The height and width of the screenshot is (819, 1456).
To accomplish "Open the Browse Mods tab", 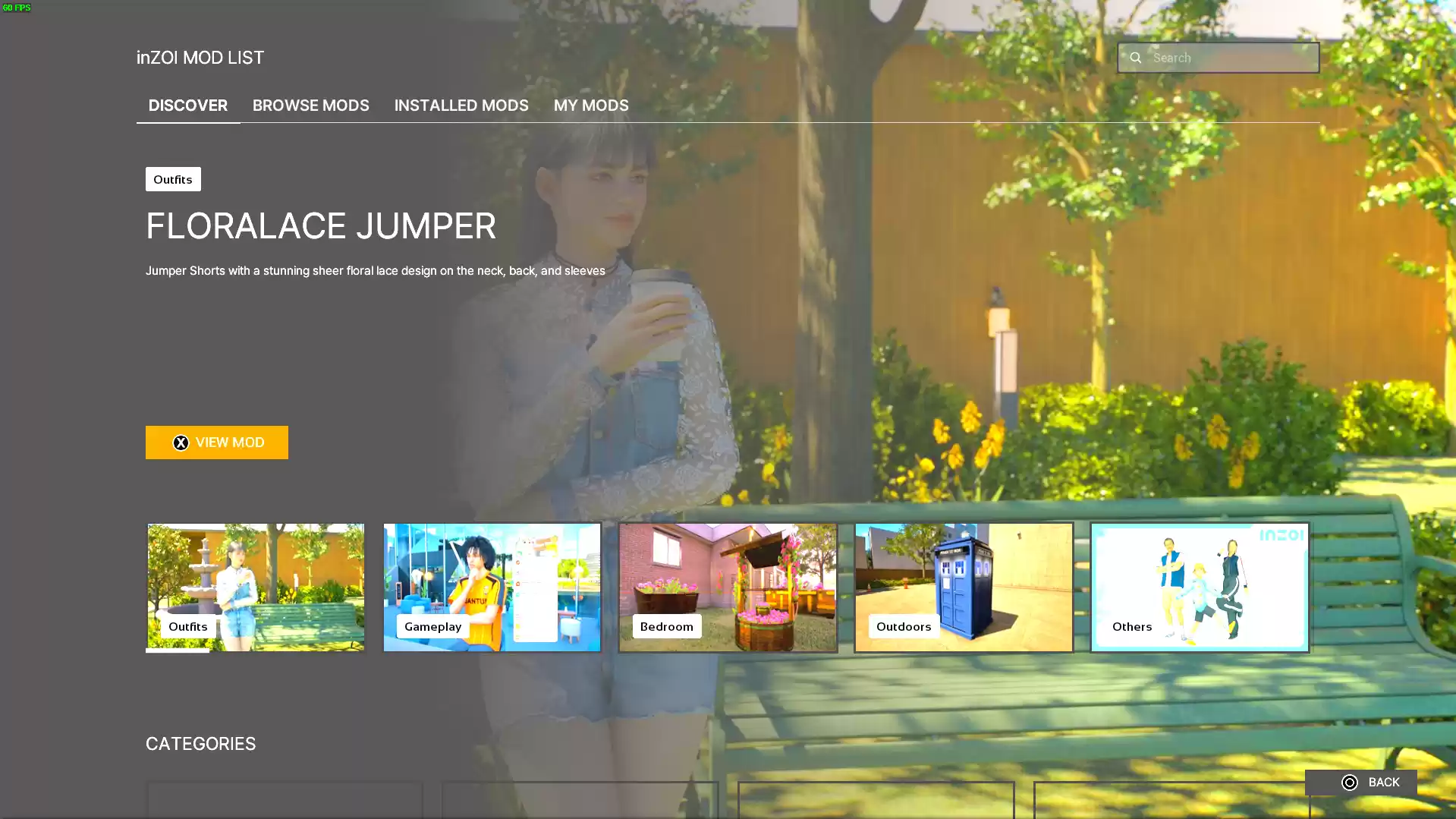I will 310,106.
